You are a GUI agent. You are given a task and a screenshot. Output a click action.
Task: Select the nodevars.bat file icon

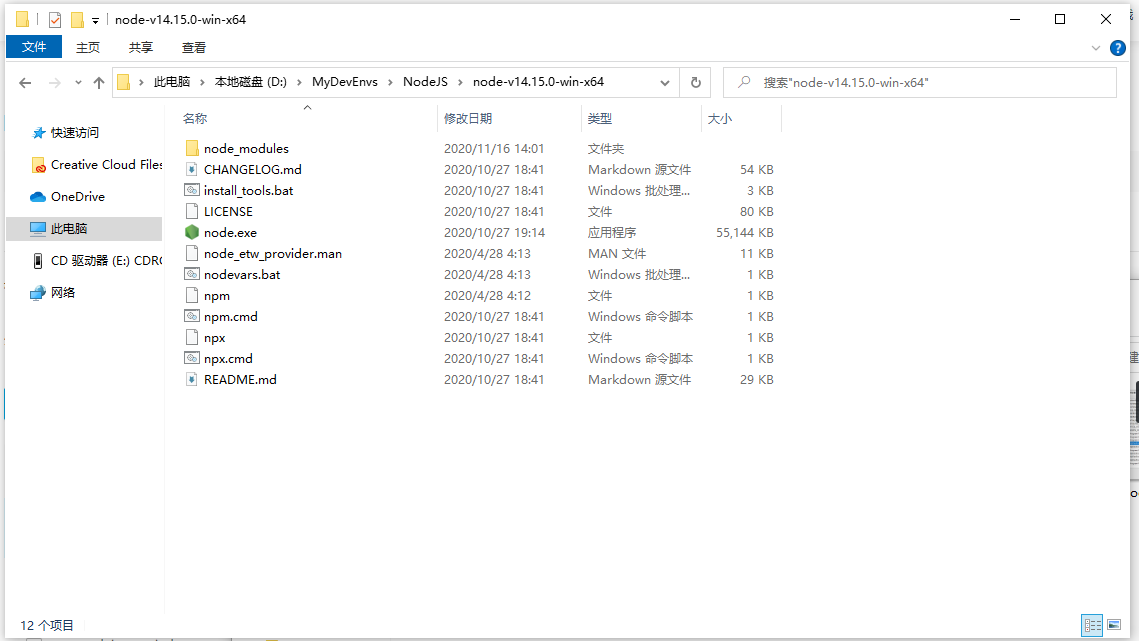click(x=192, y=275)
